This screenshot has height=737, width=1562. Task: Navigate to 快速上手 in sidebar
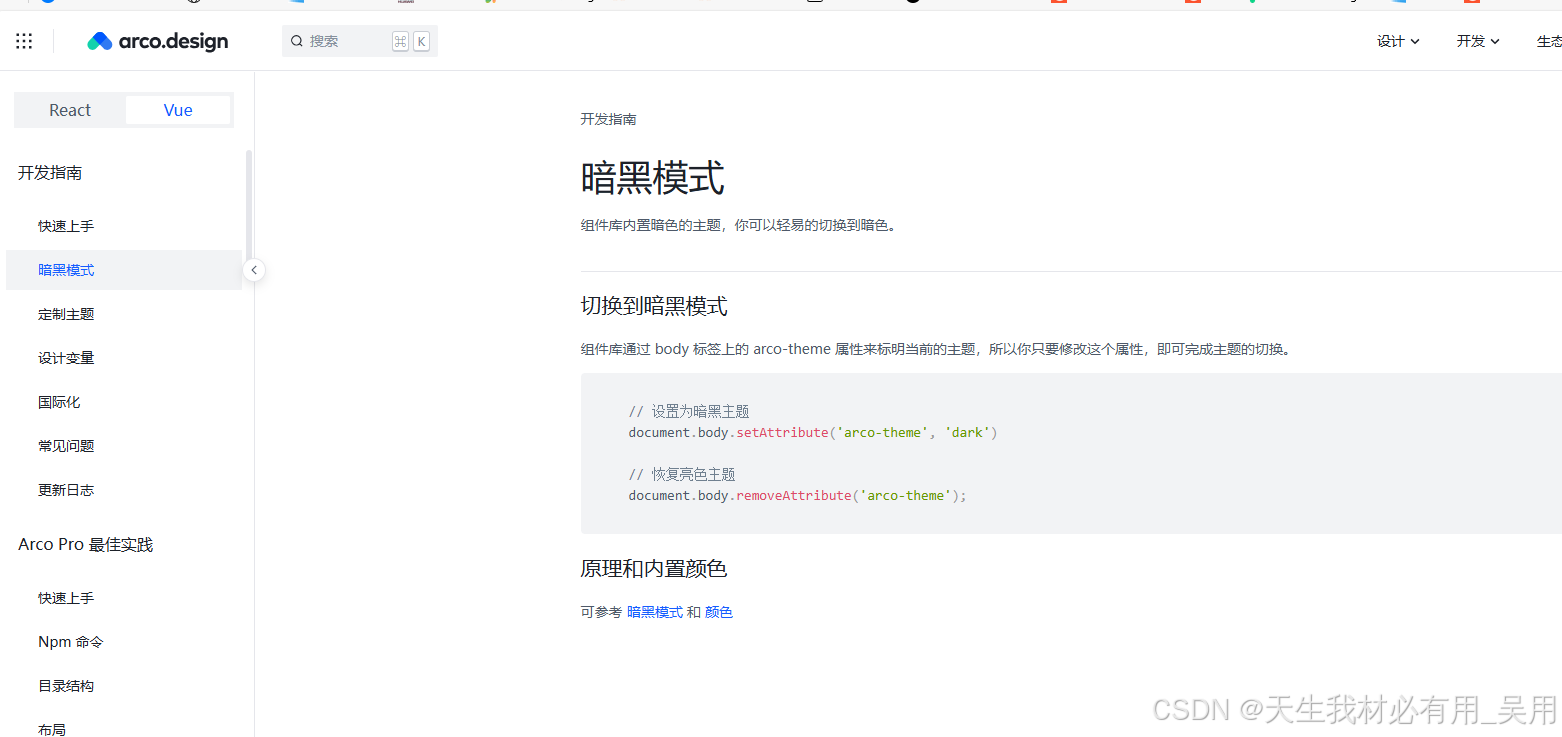click(66, 225)
